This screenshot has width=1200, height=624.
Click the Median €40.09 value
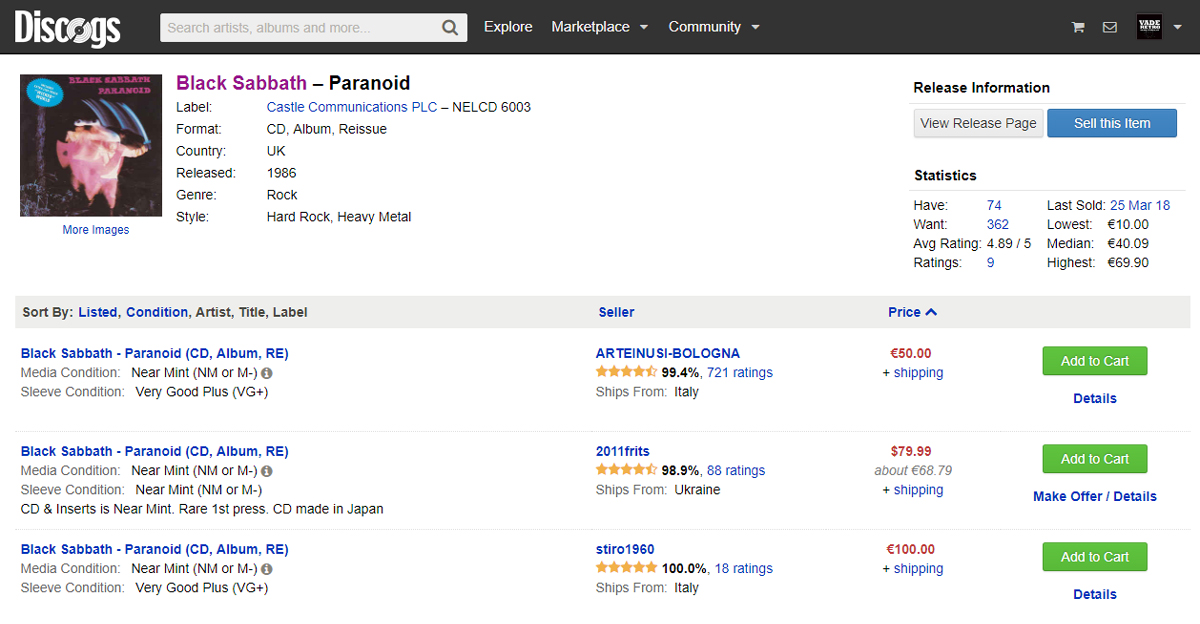pos(1128,243)
